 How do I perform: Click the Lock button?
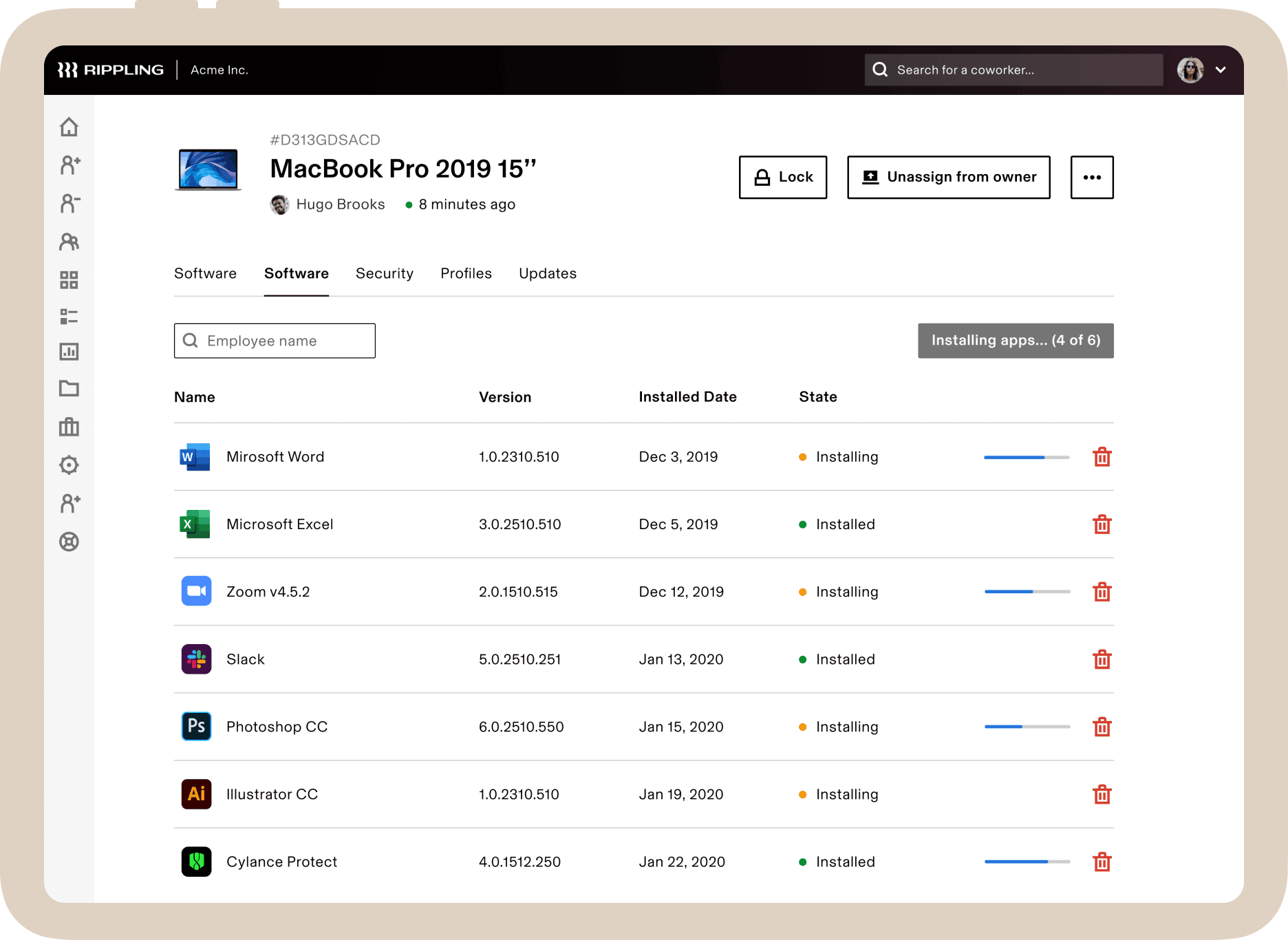[x=782, y=178]
